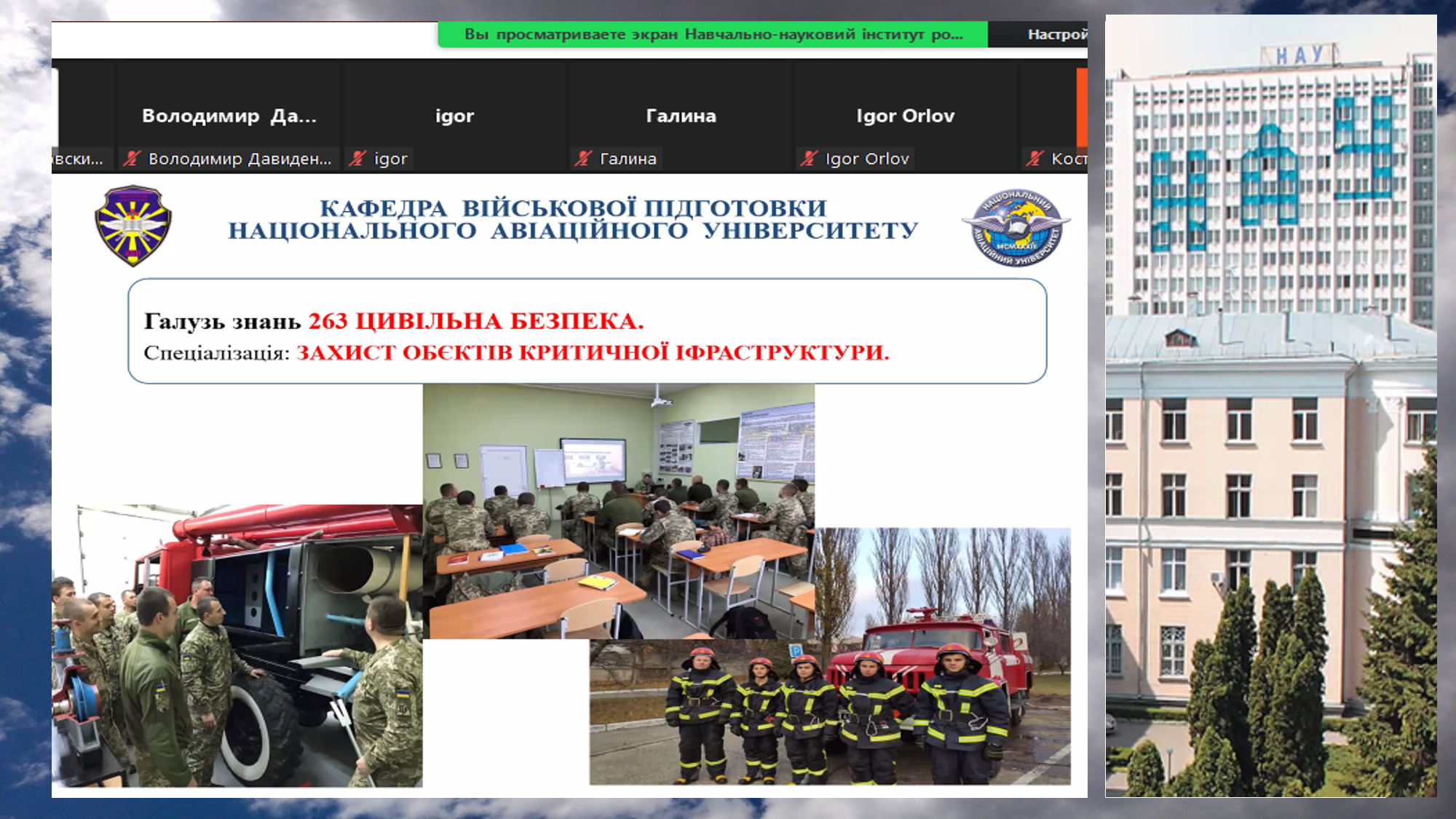This screenshot has height=819, width=1456.
Task: Click muted mic icon next to igor label
Action: click(x=357, y=158)
